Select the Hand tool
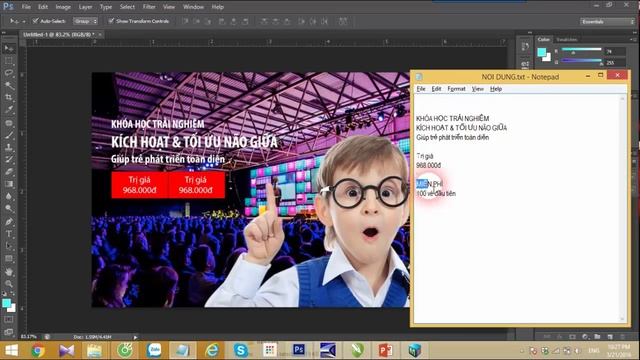The width and height of the screenshot is (640, 360). click(9, 272)
